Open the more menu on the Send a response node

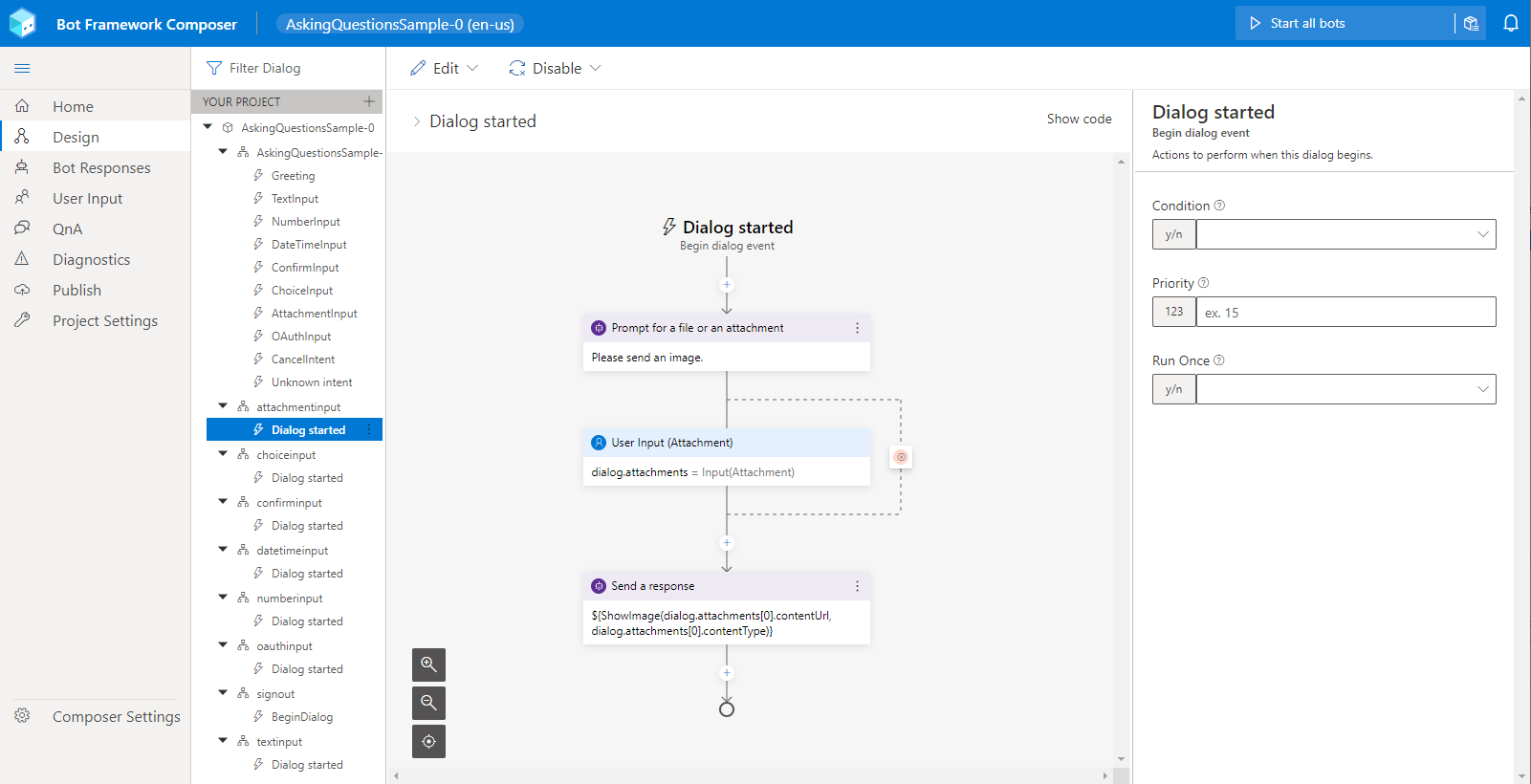coord(857,586)
